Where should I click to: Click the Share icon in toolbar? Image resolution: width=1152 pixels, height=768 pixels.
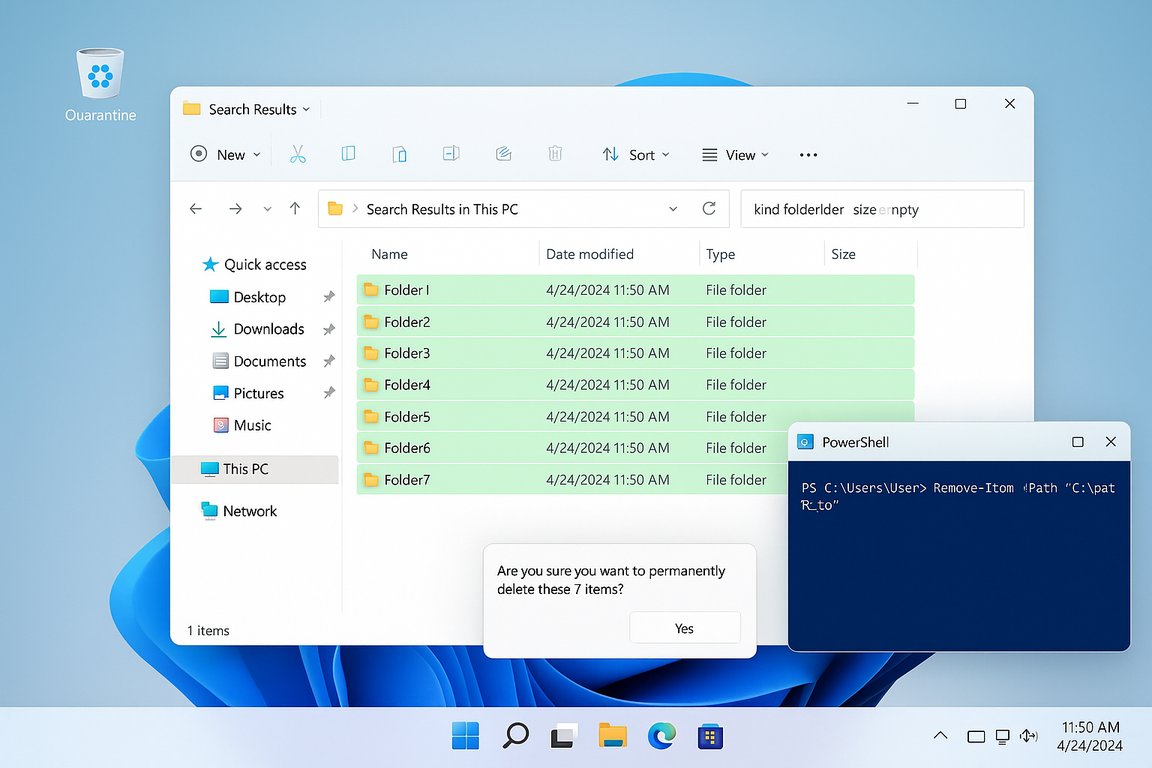point(503,154)
